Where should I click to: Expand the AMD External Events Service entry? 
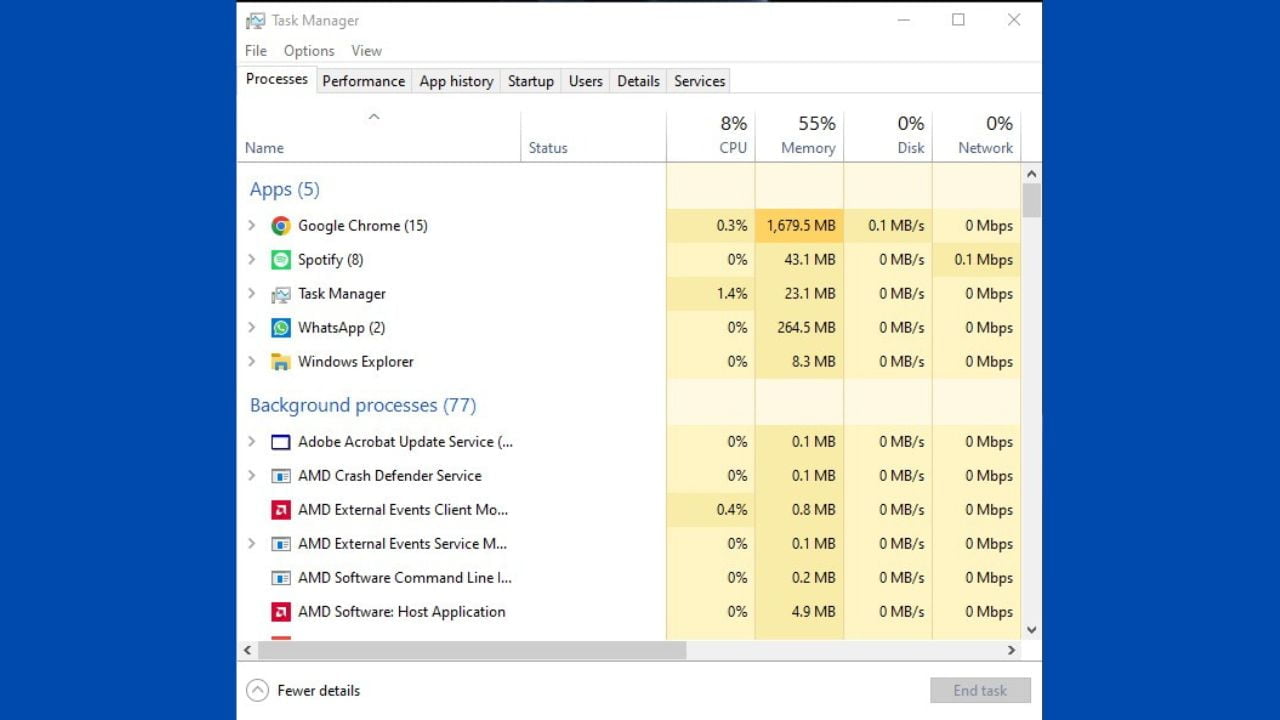coord(252,544)
